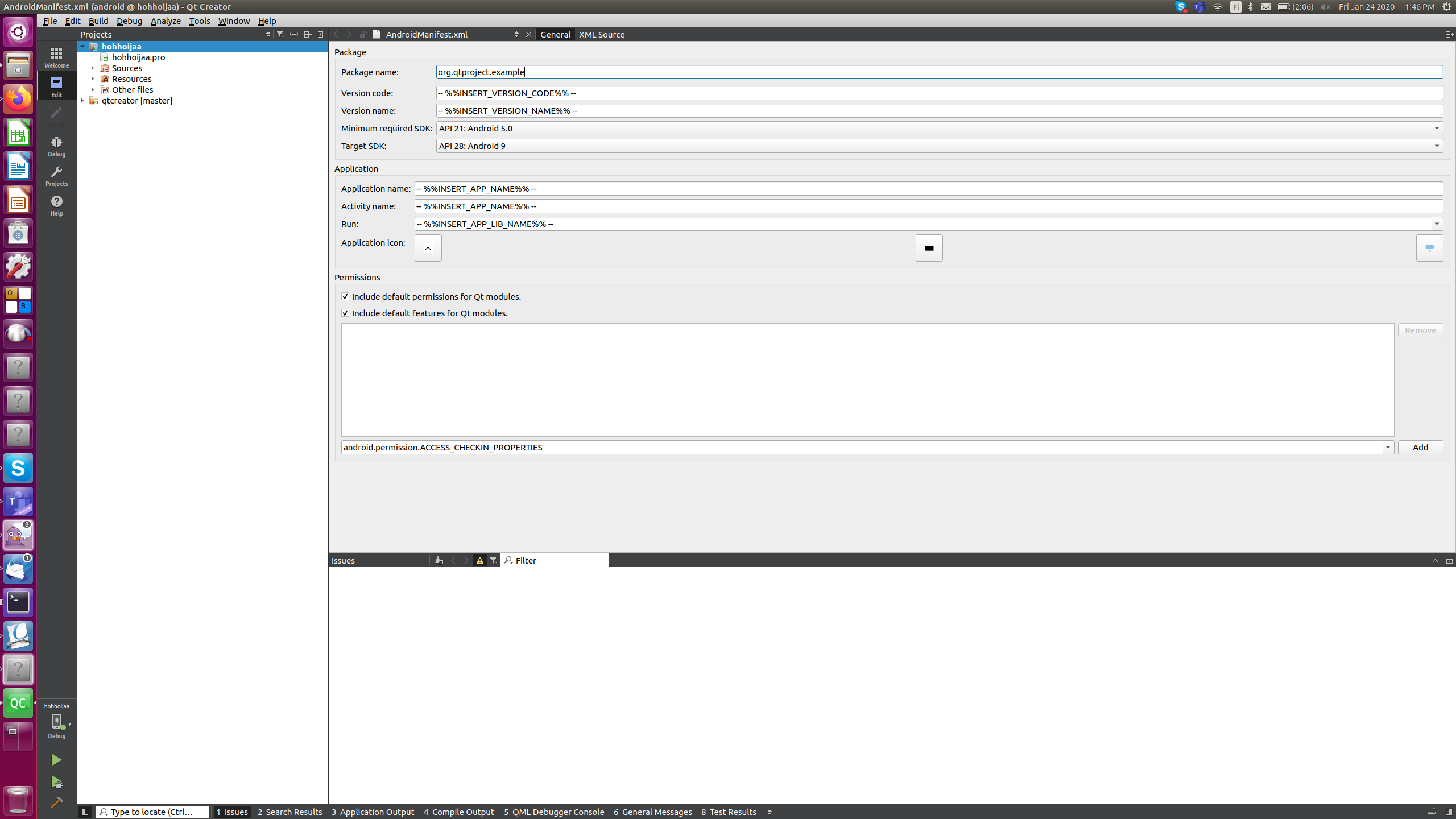The width and height of the screenshot is (1456, 819).
Task: Toggle the left sidebar visibility
Action: pos(85,812)
